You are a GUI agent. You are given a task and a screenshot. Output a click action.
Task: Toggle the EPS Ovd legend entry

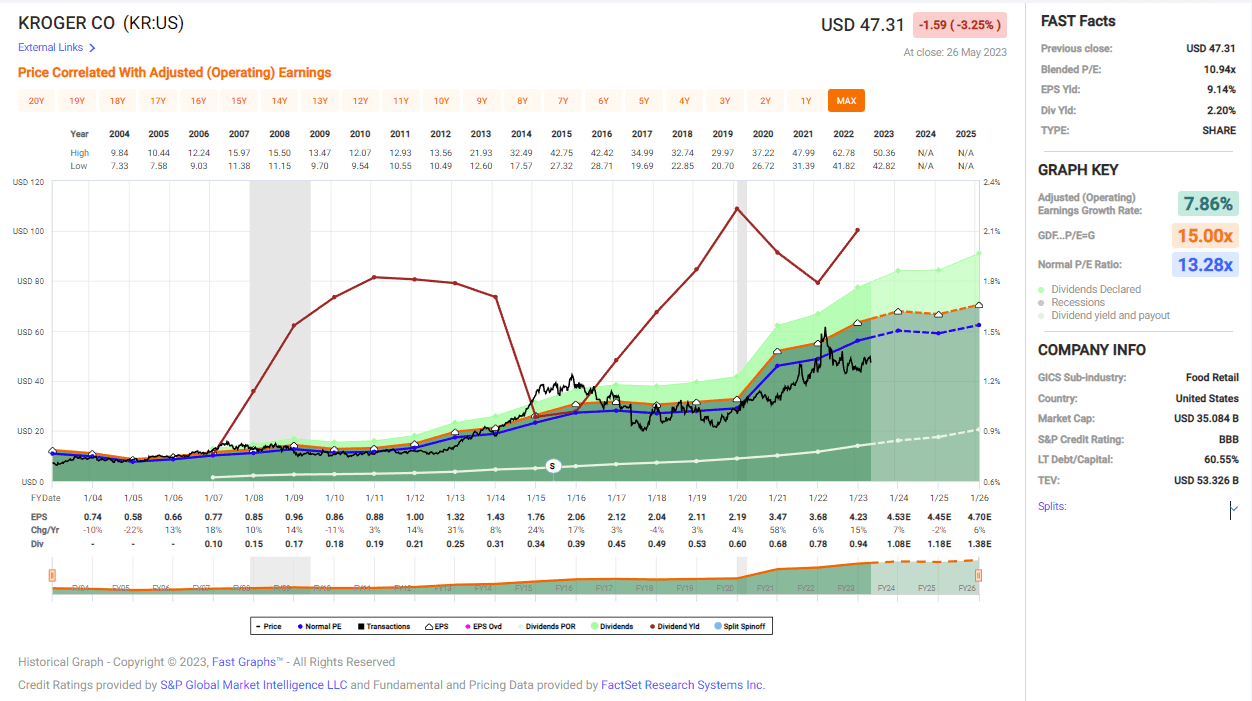click(483, 626)
